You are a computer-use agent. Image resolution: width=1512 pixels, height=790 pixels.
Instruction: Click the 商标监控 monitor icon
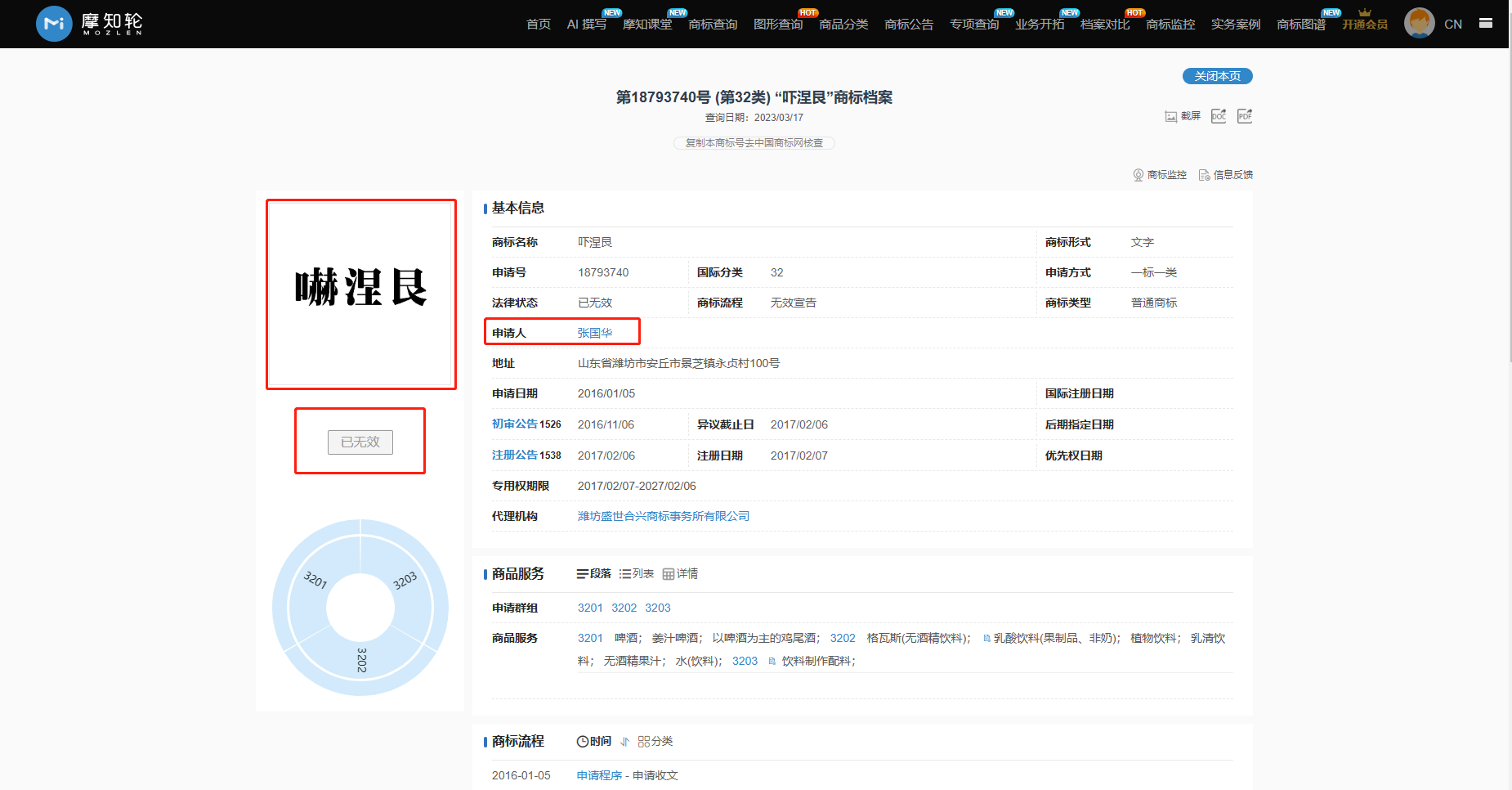[1138, 175]
